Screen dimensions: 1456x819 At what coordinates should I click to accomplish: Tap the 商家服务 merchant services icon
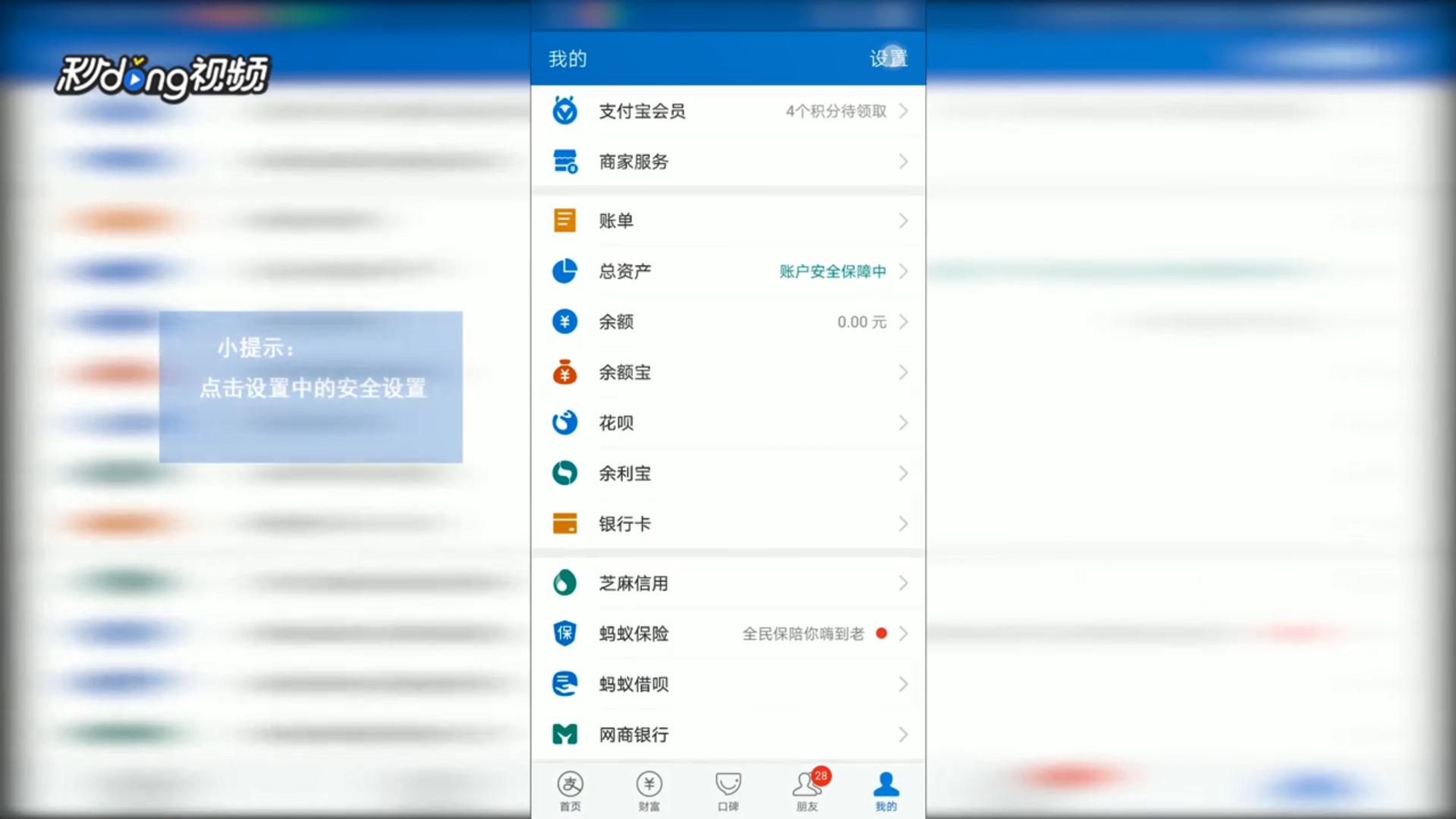564,162
